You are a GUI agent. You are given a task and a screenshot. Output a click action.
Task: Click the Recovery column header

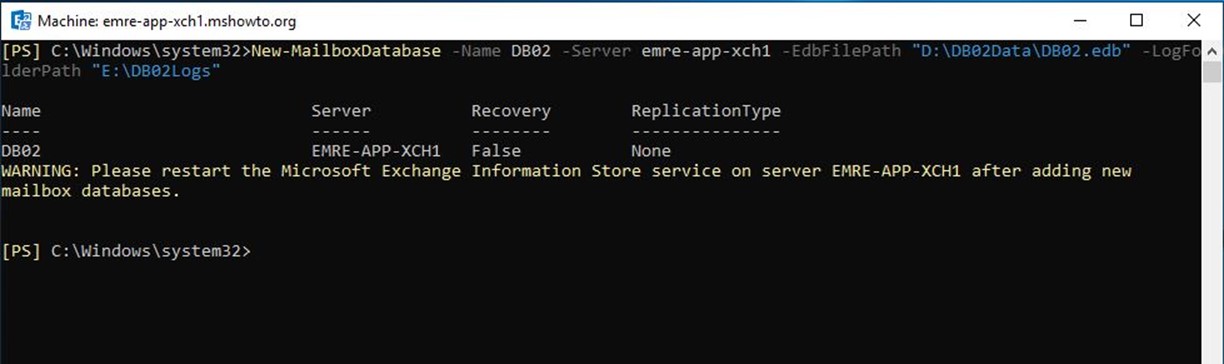[511, 111]
